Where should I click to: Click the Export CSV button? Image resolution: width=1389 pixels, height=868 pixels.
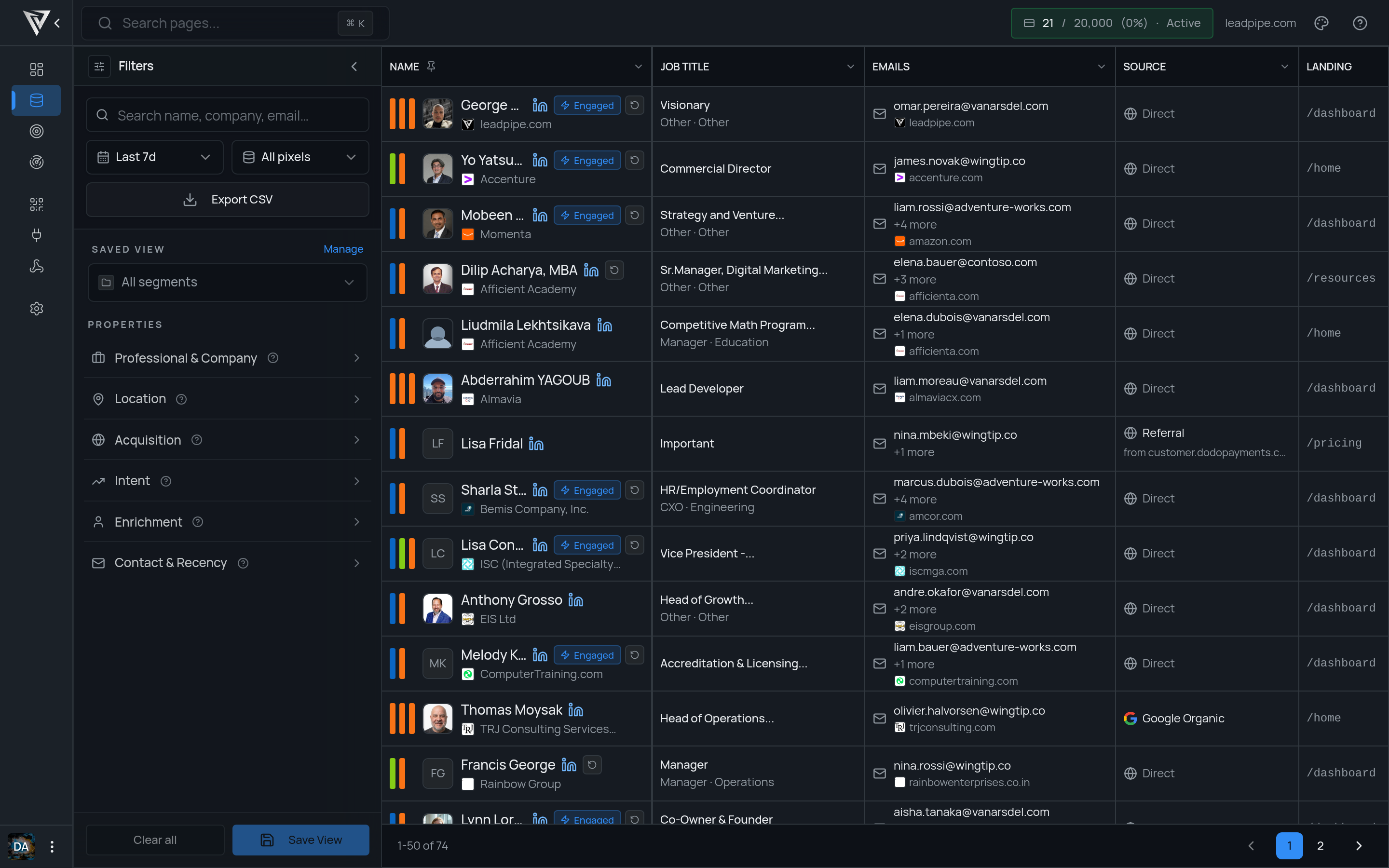pos(227,200)
